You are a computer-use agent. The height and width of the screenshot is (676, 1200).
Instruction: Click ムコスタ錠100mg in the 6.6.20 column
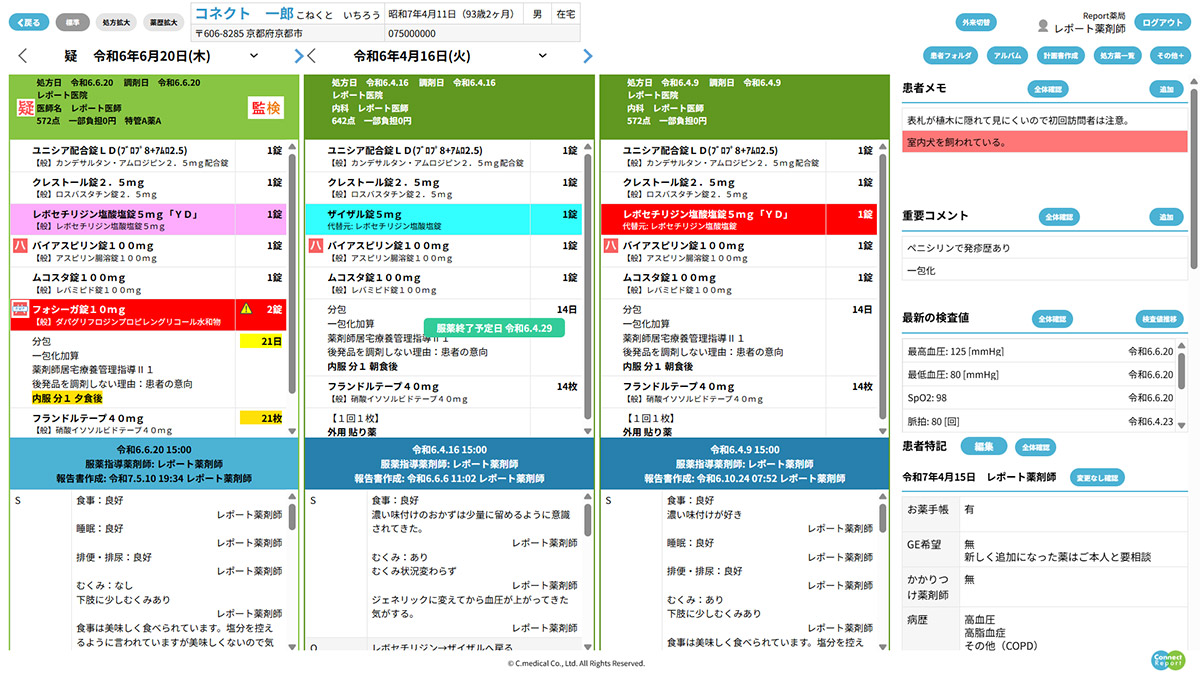[148, 283]
